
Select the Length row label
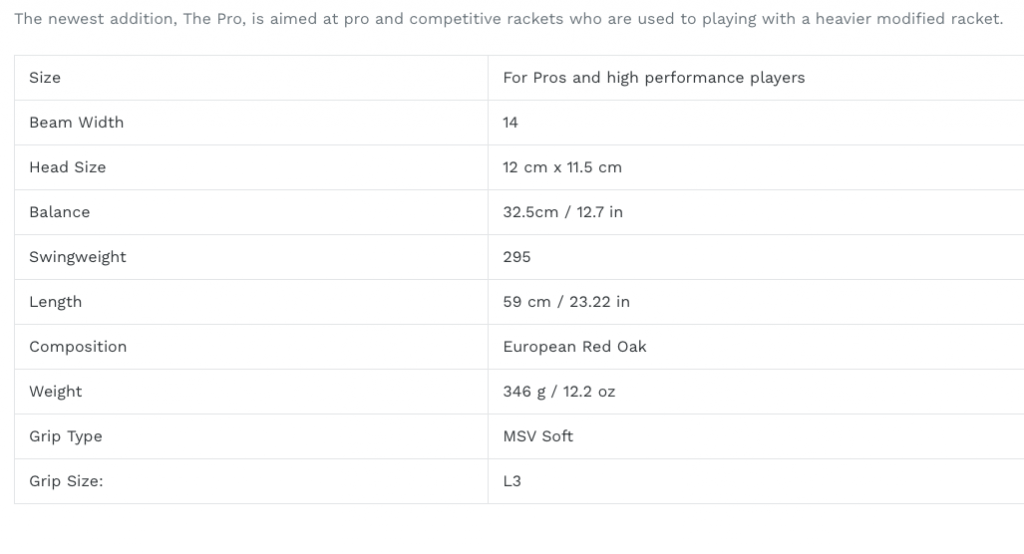pos(56,302)
